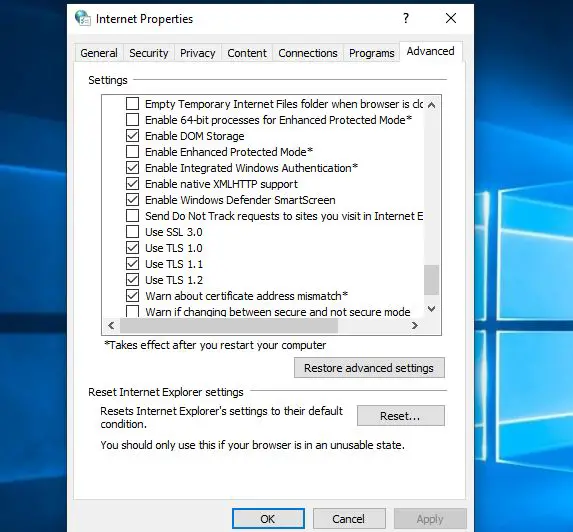This screenshot has height=532, width=573.
Task: Click 'Reset Internet Explorer settings' heading
Action: (x=166, y=392)
